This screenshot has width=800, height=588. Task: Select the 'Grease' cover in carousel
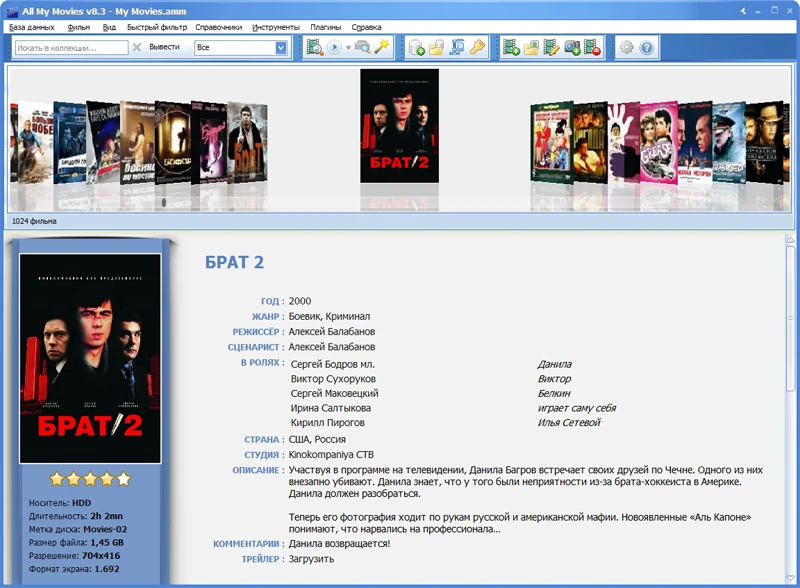point(658,142)
